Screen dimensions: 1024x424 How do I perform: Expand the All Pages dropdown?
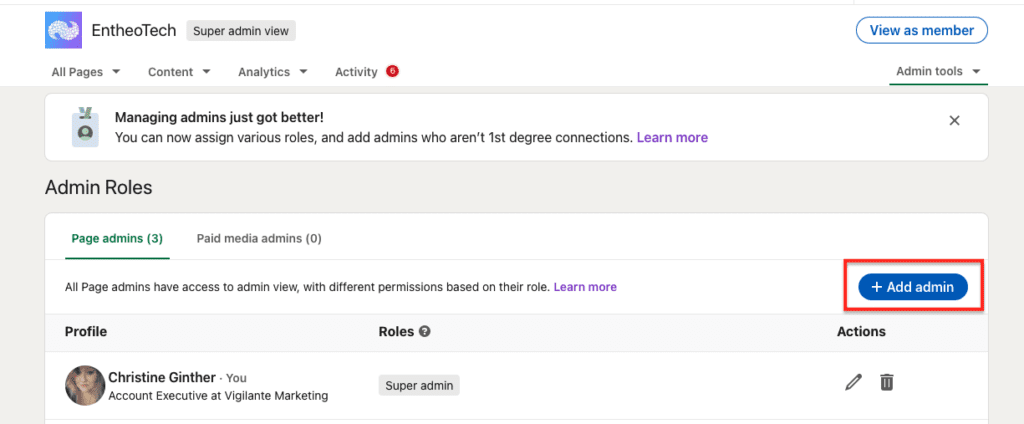click(x=86, y=72)
